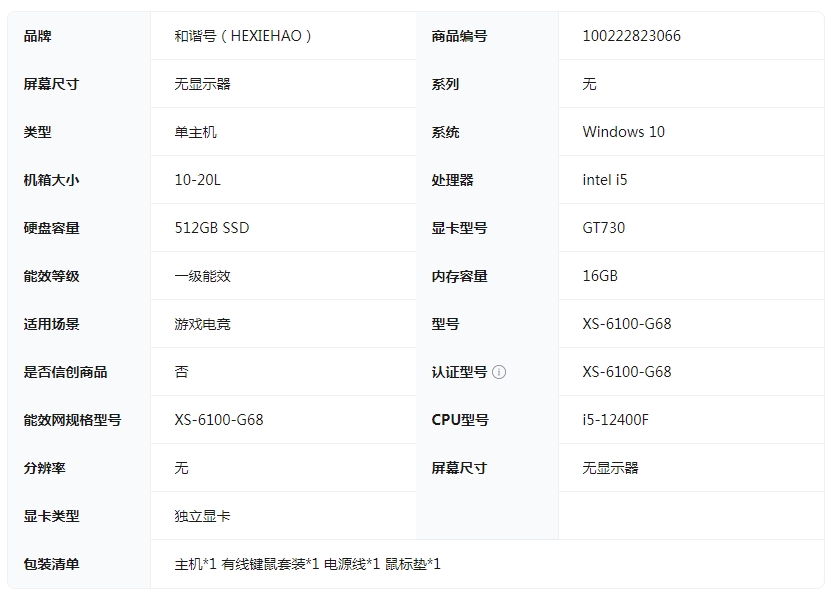Click the 512GB SSD storage value
This screenshot has height=596, width=831.
(211, 228)
